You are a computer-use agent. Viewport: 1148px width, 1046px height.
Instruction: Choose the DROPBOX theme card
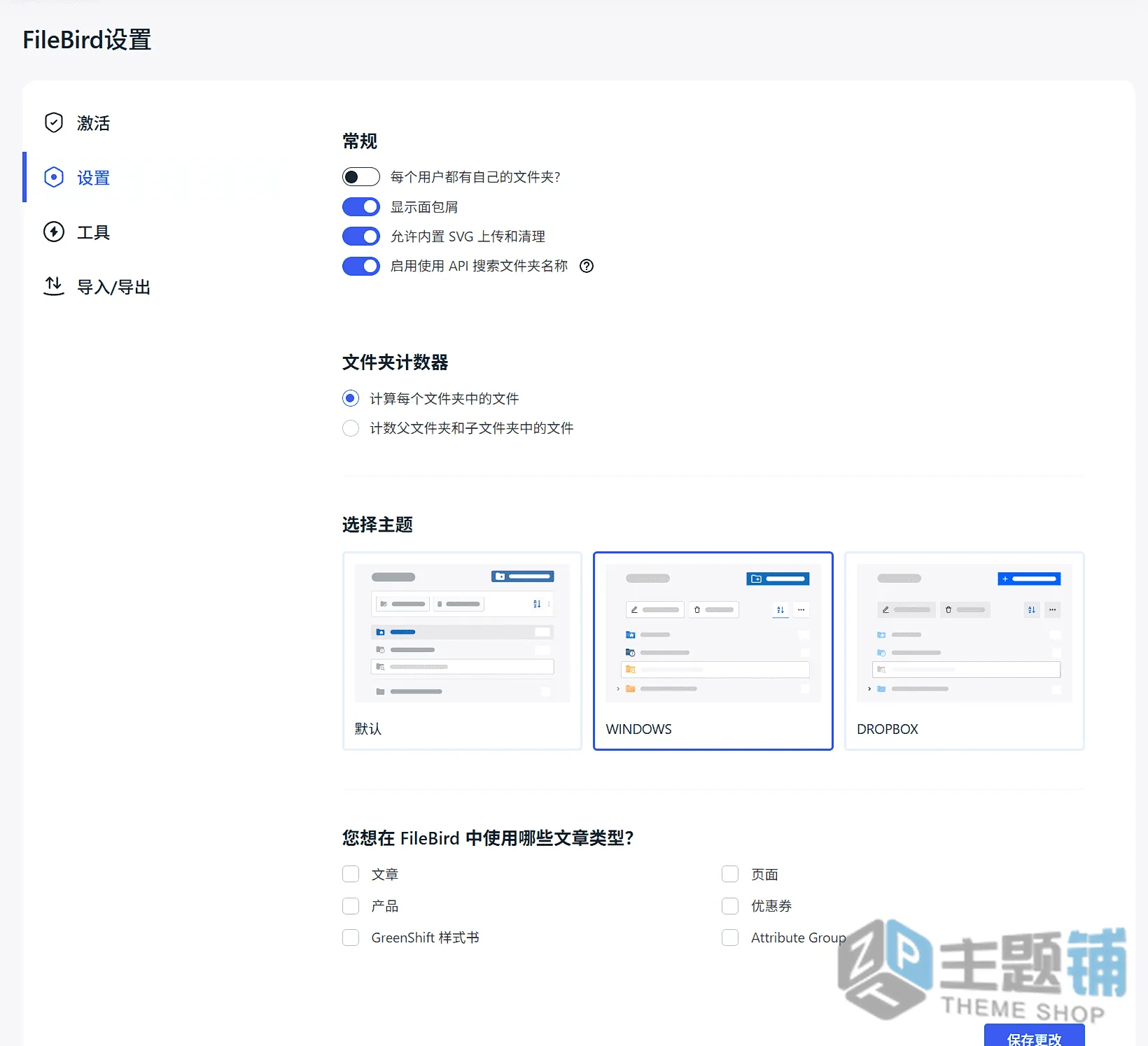(965, 651)
